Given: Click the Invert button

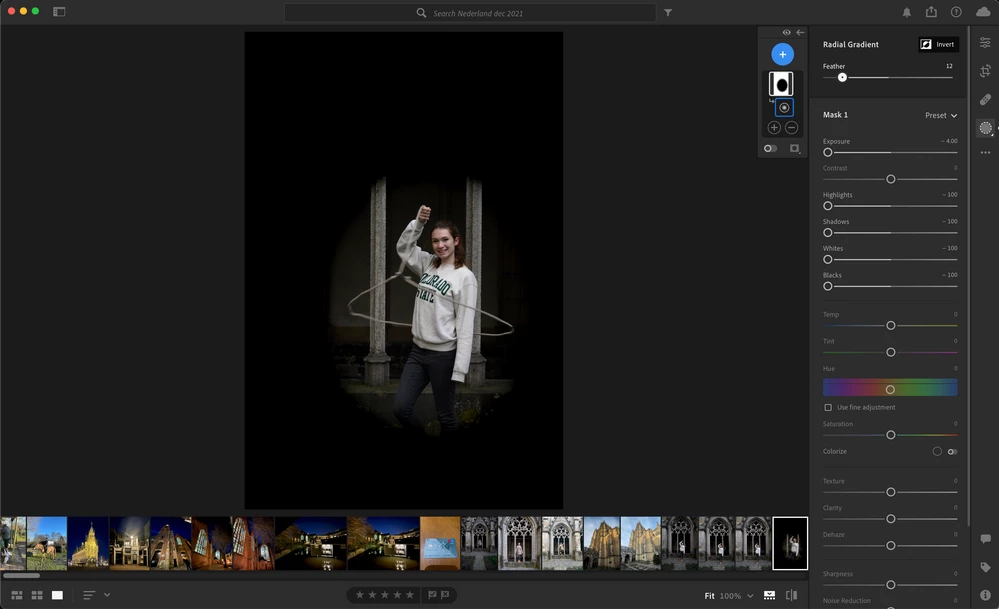Looking at the screenshot, I should pyautogui.click(x=938, y=44).
